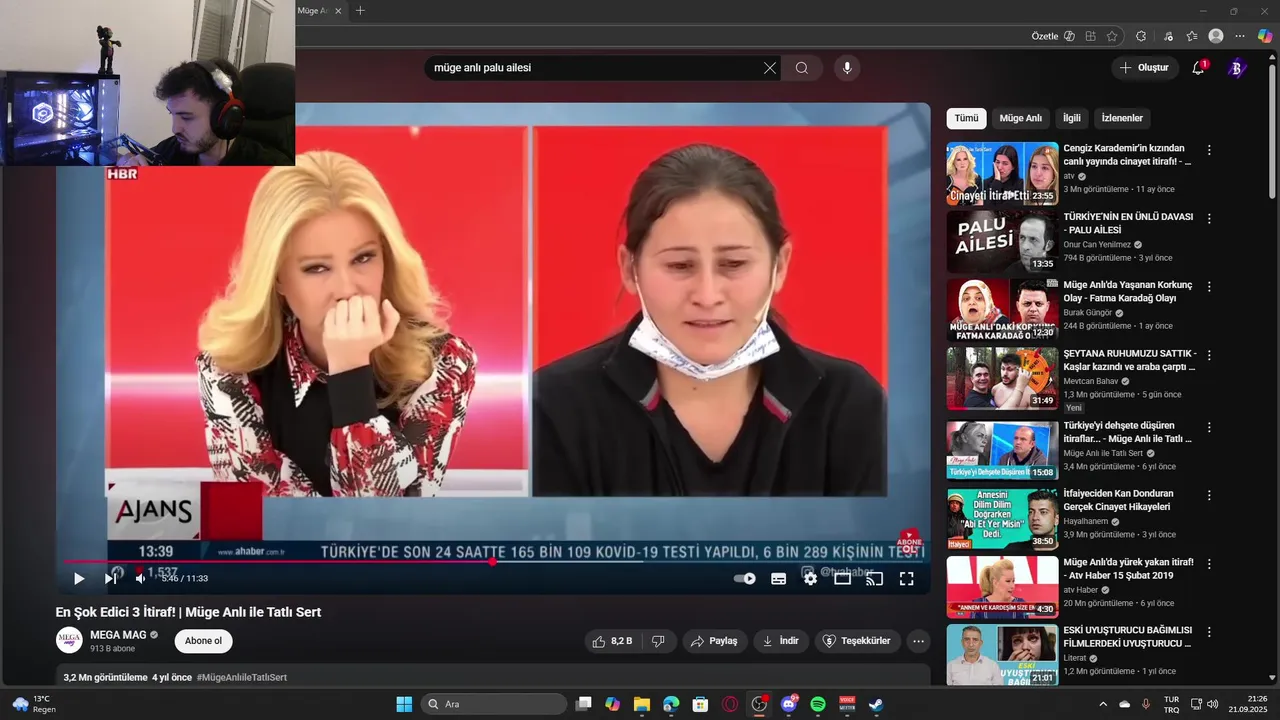This screenshot has height=720, width=1280.
Task: Open the Oluştur create button
Action: (x=1144, y=68)
